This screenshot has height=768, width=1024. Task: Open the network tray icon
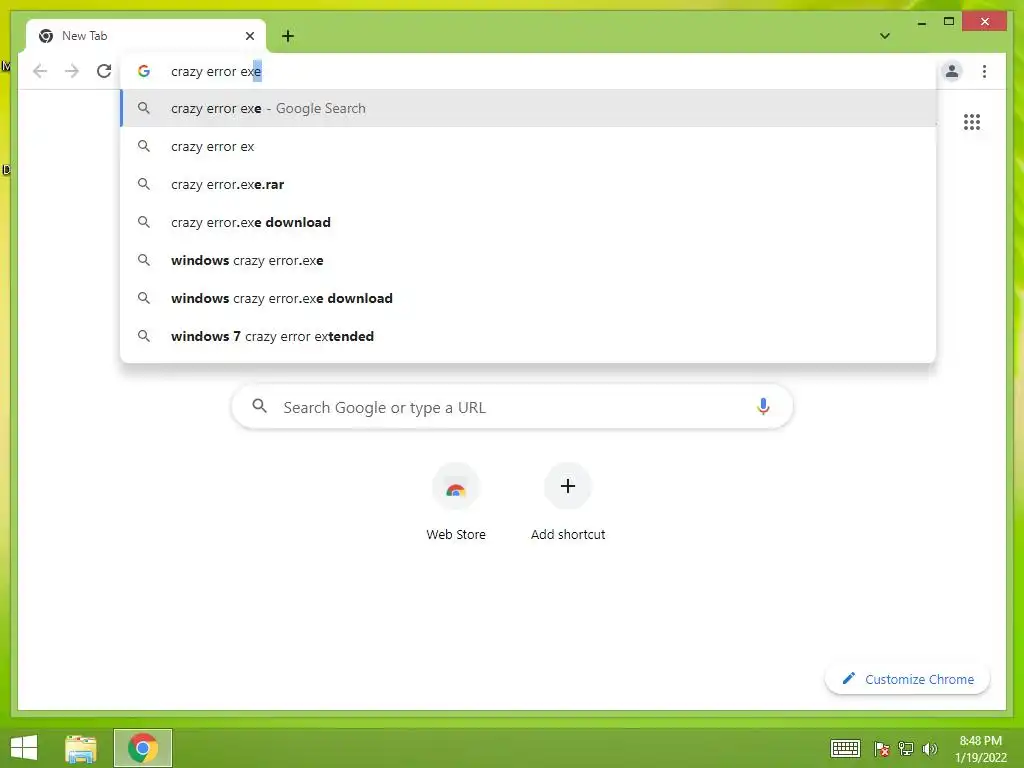click(906, 748)
